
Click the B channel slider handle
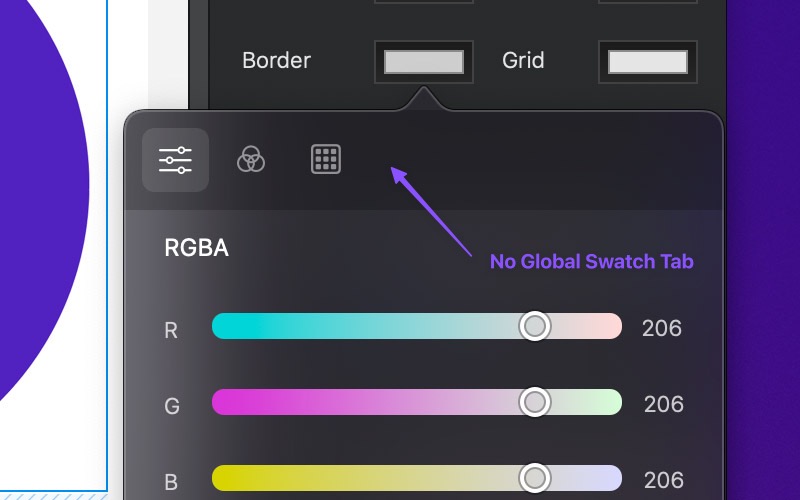pyautogui.click(x=535, y=478)
